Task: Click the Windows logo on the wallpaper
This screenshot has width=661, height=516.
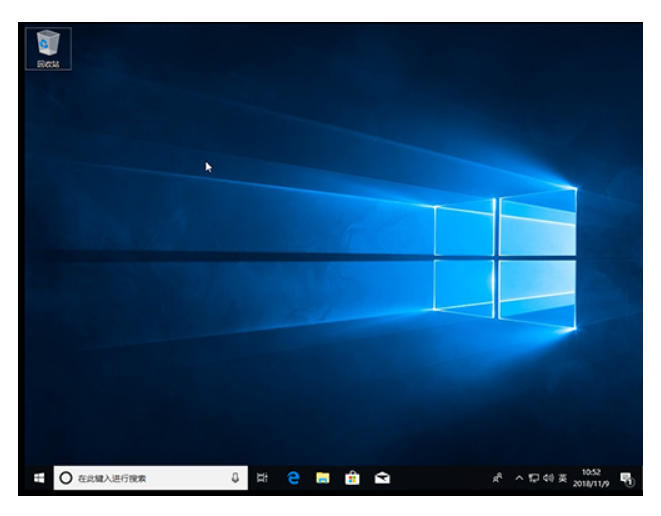Action: (505, 258)
